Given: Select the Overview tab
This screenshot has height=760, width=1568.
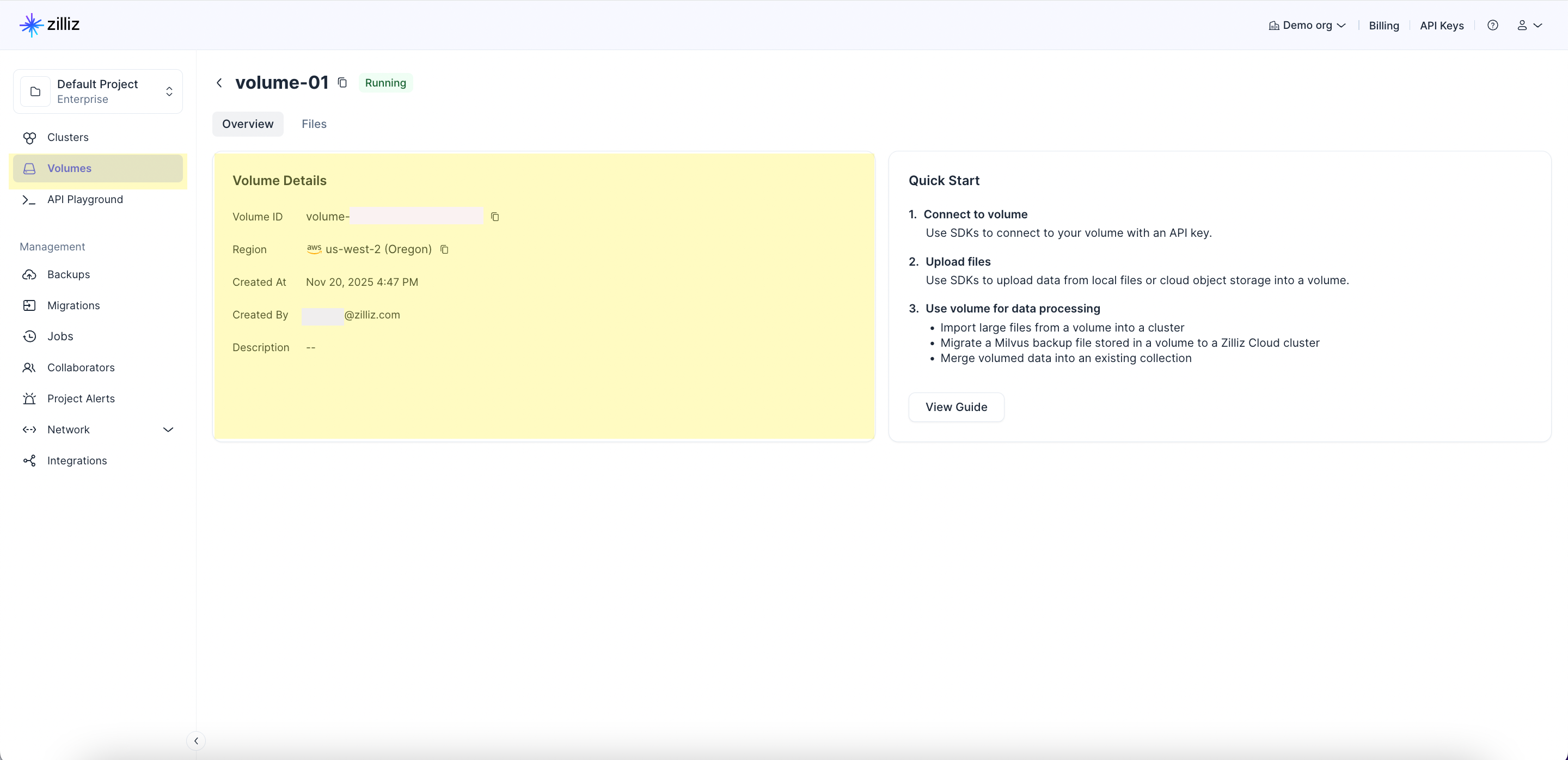Looking at the screenshot, I should click(x=248, y=124).
